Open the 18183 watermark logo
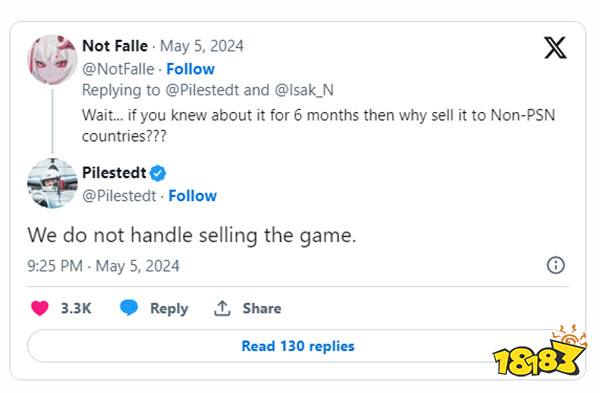This screenshot has width=600, height=393. click(x=540, y=352)
